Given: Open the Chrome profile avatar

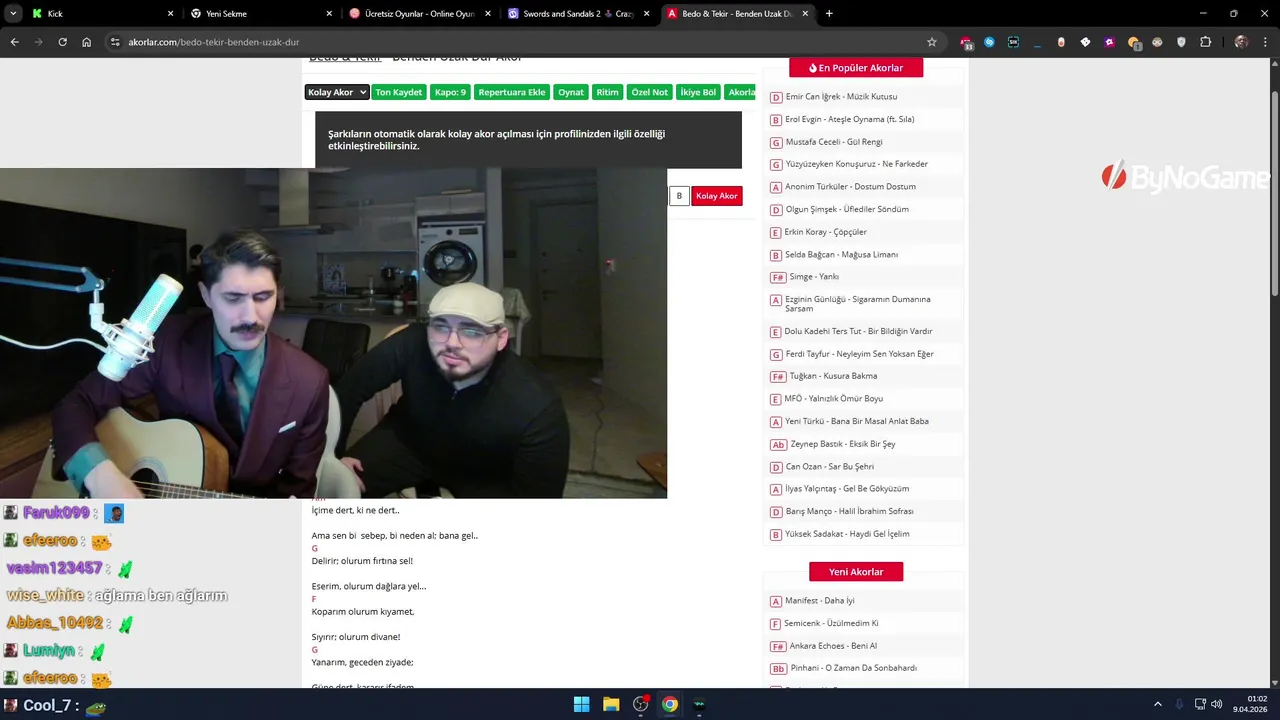Looking at the screenshot, I should (x=1241, y=42).
